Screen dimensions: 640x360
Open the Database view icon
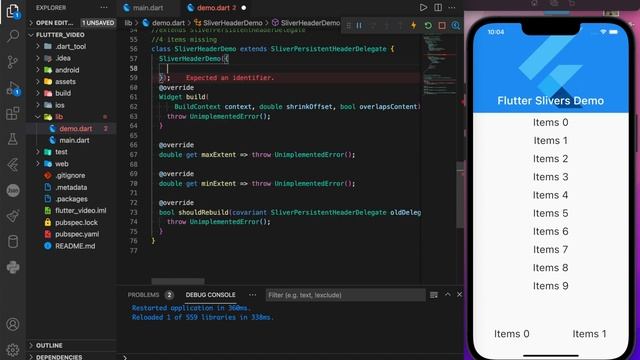coord(13,242)
